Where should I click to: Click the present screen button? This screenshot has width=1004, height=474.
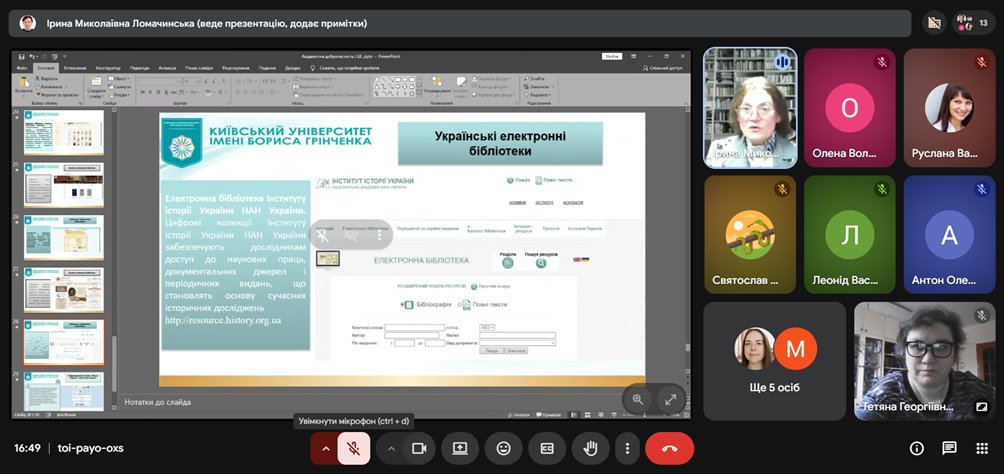460,449
